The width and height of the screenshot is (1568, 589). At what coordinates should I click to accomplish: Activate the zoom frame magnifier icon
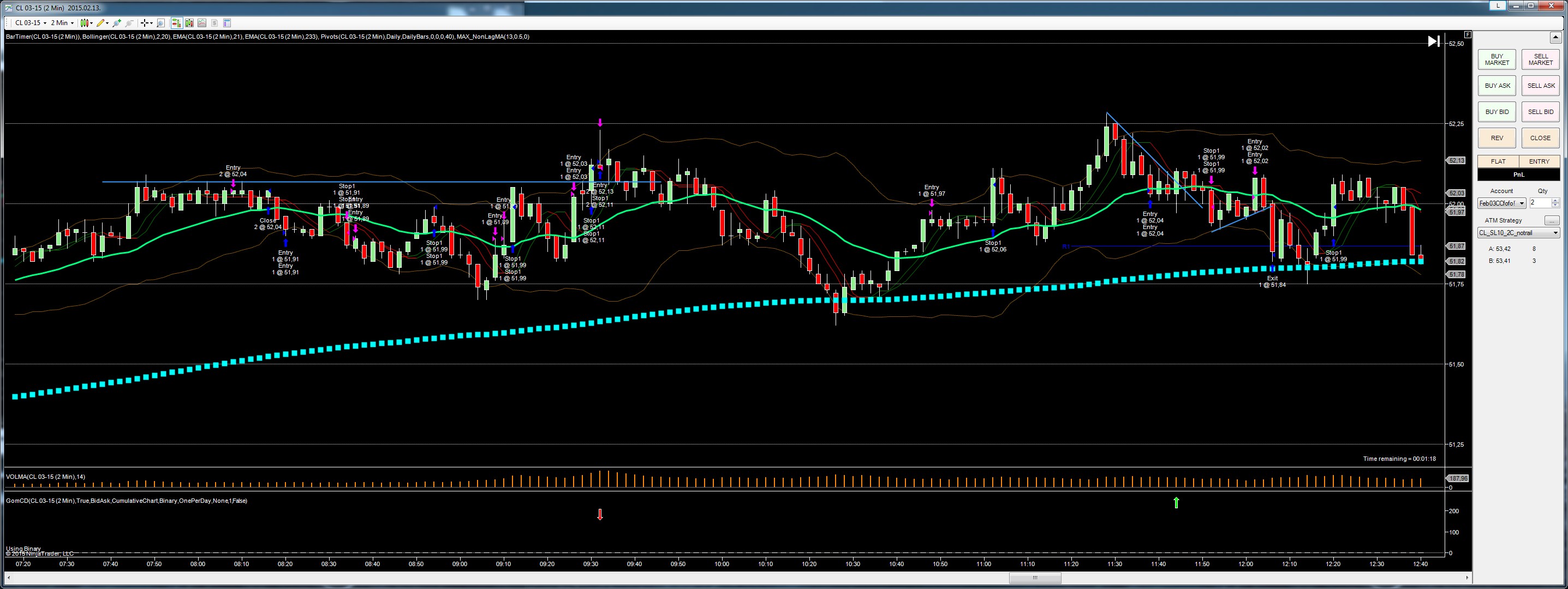[x=160, y=23]
